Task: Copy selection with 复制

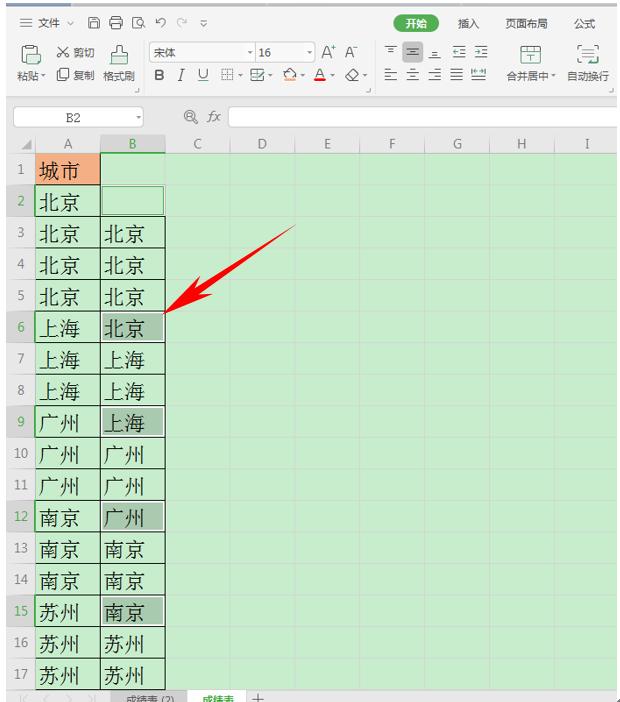Action: [75, 75]
